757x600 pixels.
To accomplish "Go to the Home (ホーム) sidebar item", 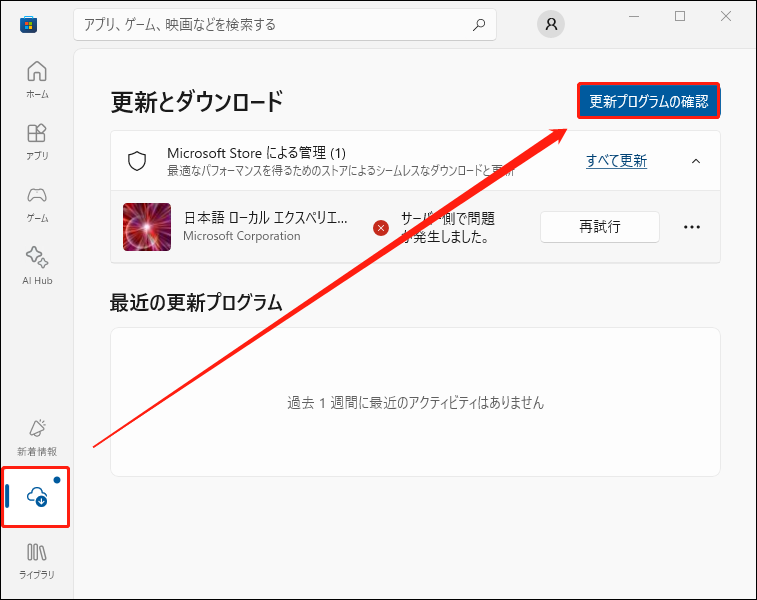I will [x=37, y=80].
